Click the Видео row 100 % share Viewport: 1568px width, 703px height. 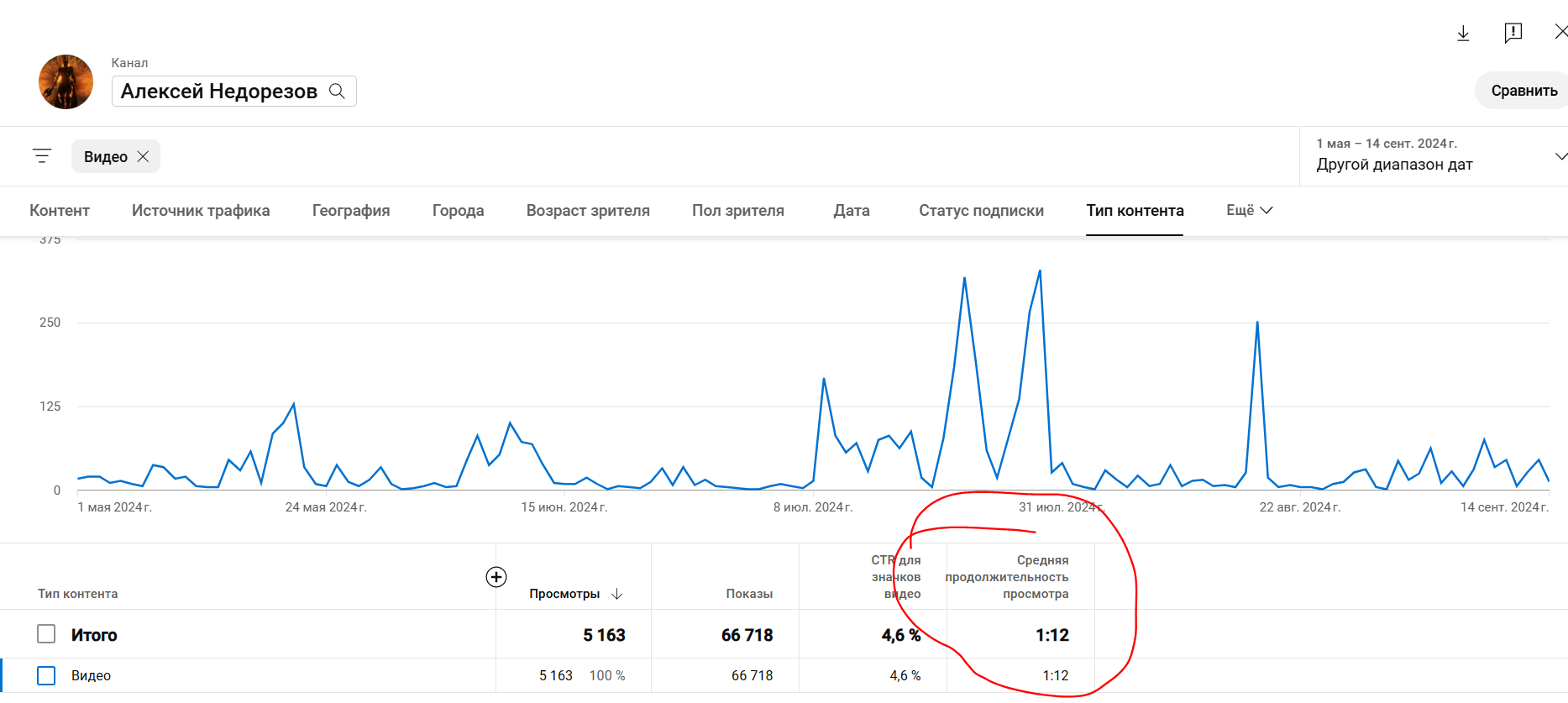tap(607, 675)
